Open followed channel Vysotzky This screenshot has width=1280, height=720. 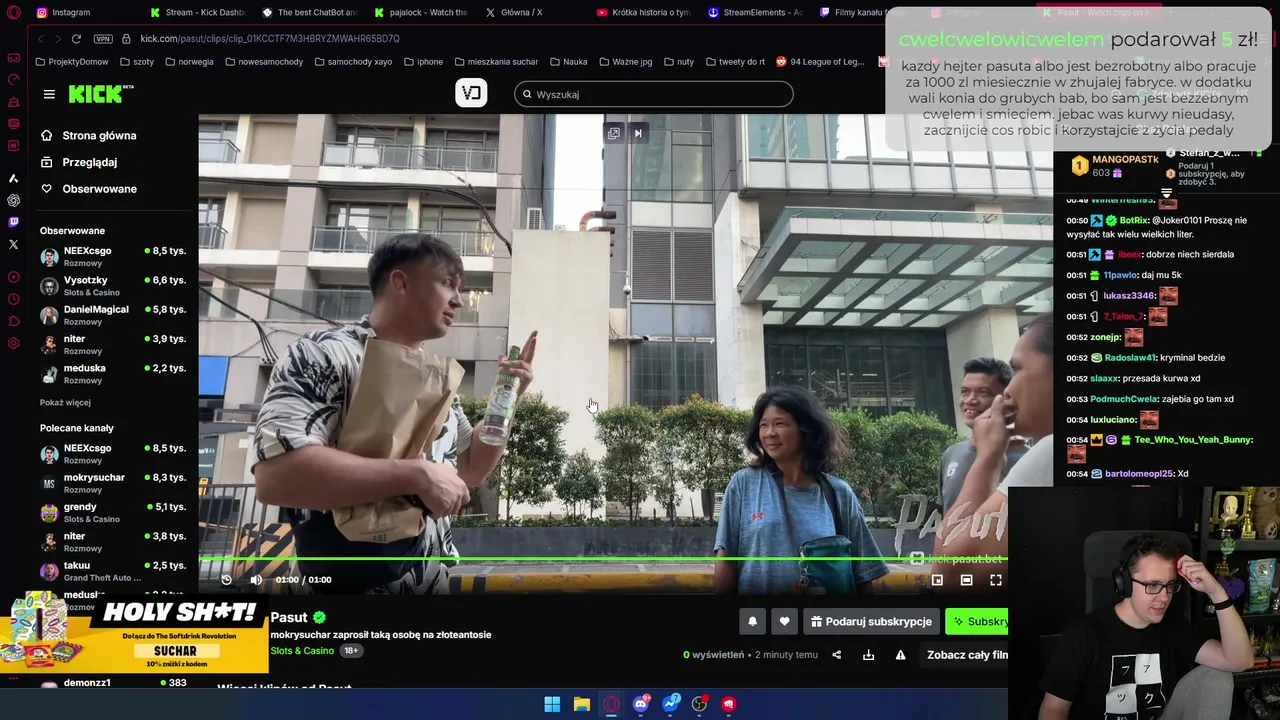tap(113, 286)
